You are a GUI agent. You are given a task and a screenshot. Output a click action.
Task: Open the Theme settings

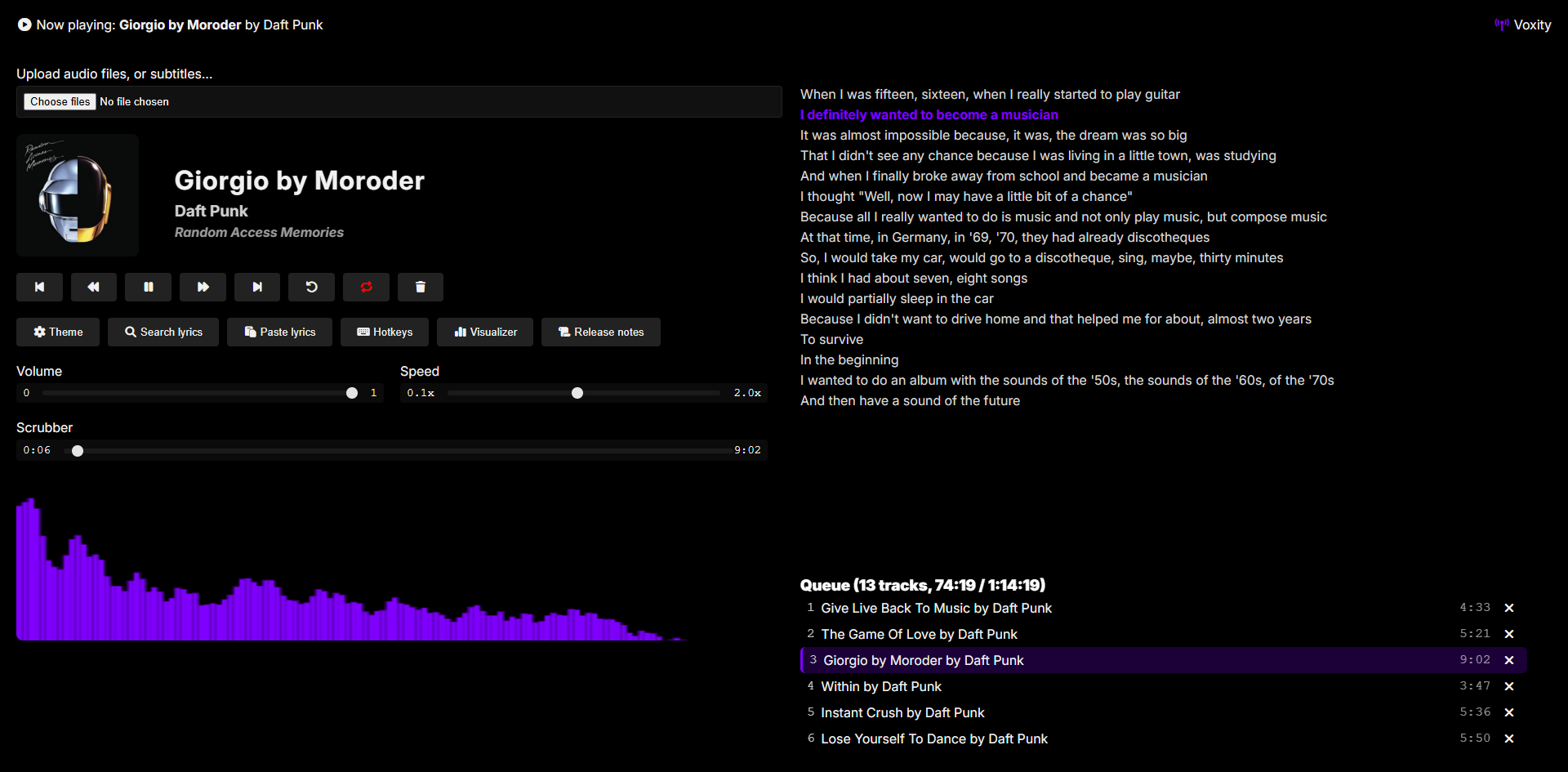[58, 332]
